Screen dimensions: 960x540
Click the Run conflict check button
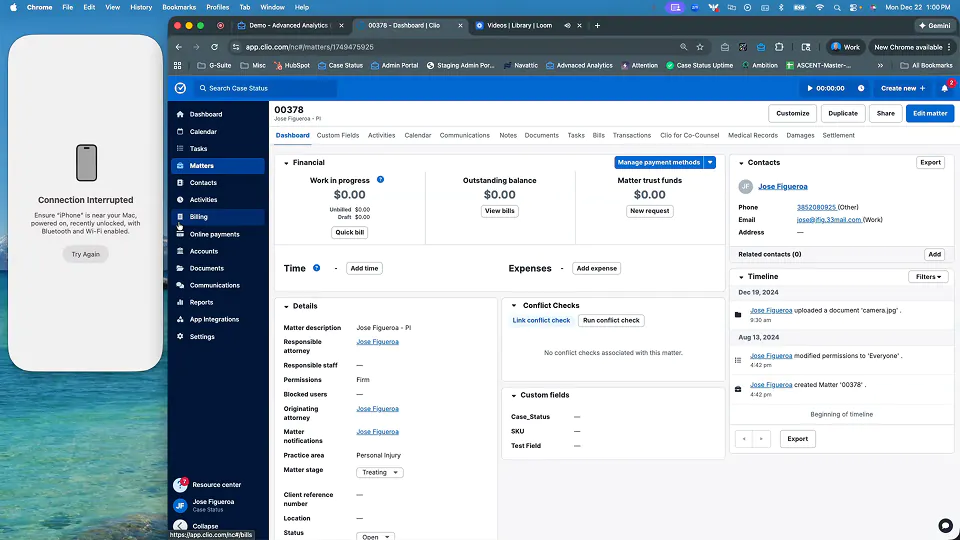pyautogui.click(x=611, y=320)
